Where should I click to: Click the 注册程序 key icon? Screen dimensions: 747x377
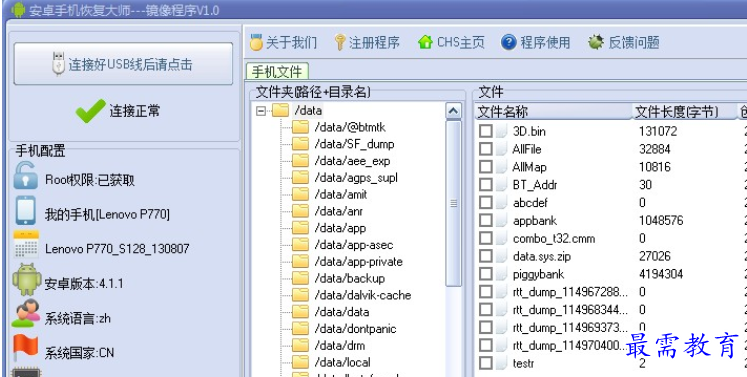coord(340,42)
